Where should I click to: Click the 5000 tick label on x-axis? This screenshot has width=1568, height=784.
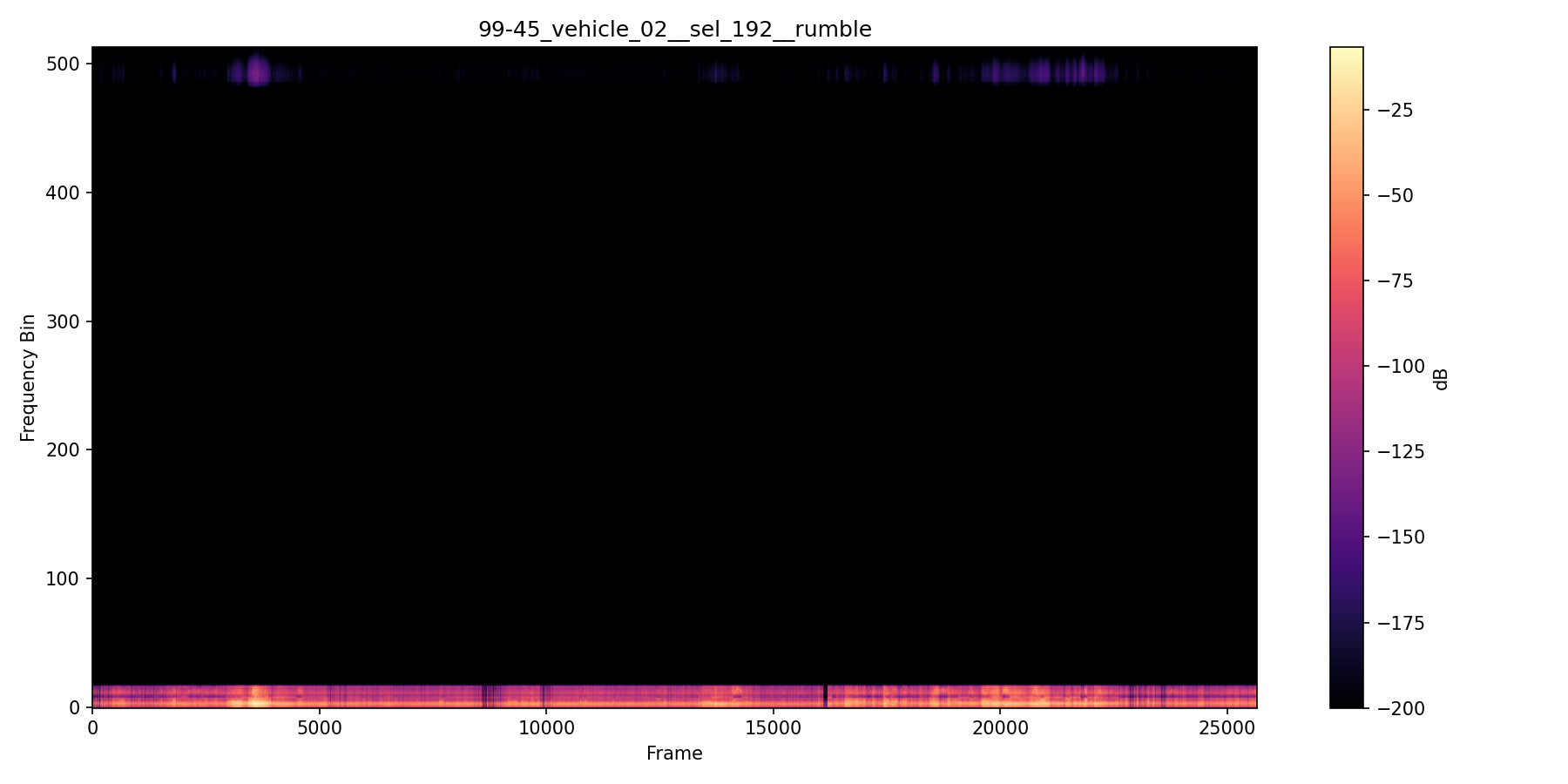(x=320, y=726)
